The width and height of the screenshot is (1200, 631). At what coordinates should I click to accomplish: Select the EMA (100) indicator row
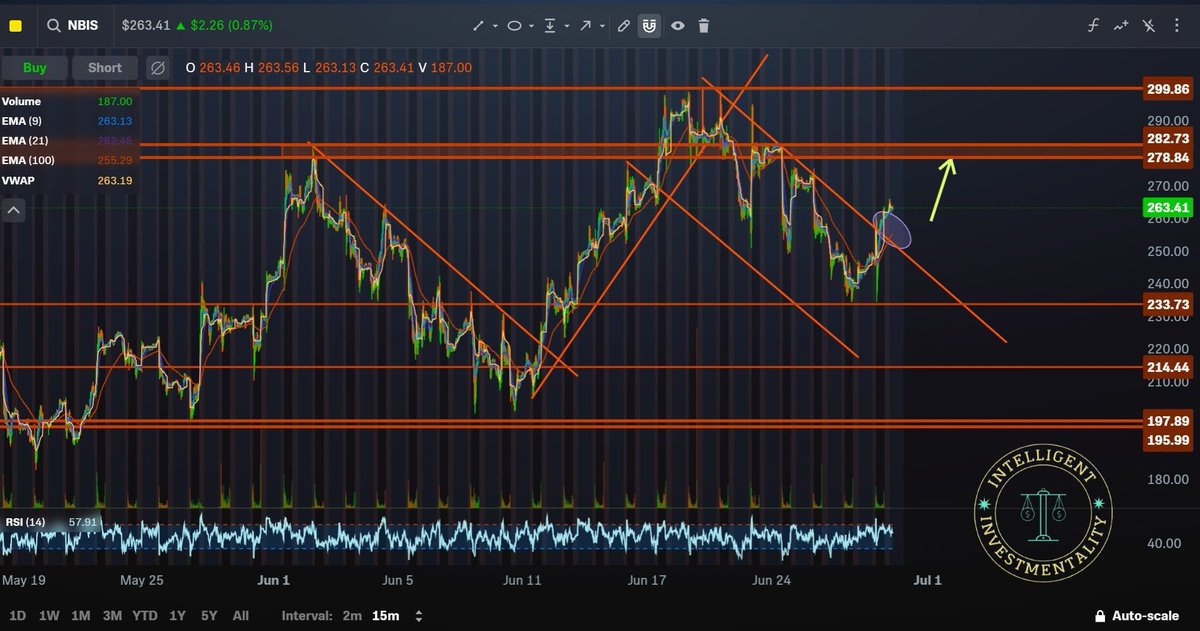[x=67, y=160]
